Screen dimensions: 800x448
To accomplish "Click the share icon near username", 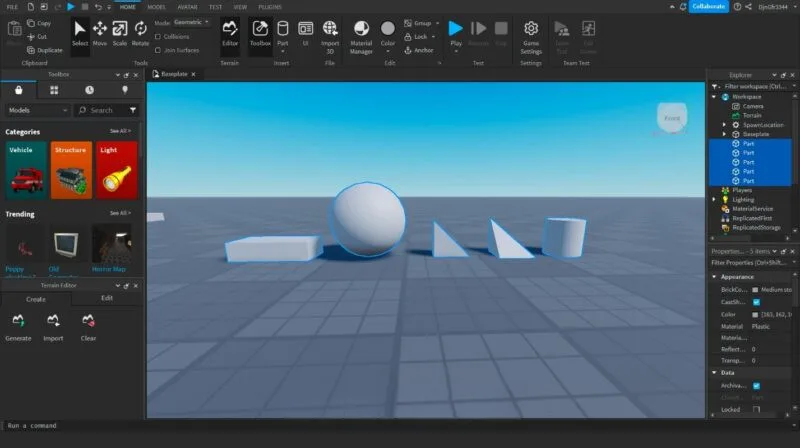I will coord(748,7).
